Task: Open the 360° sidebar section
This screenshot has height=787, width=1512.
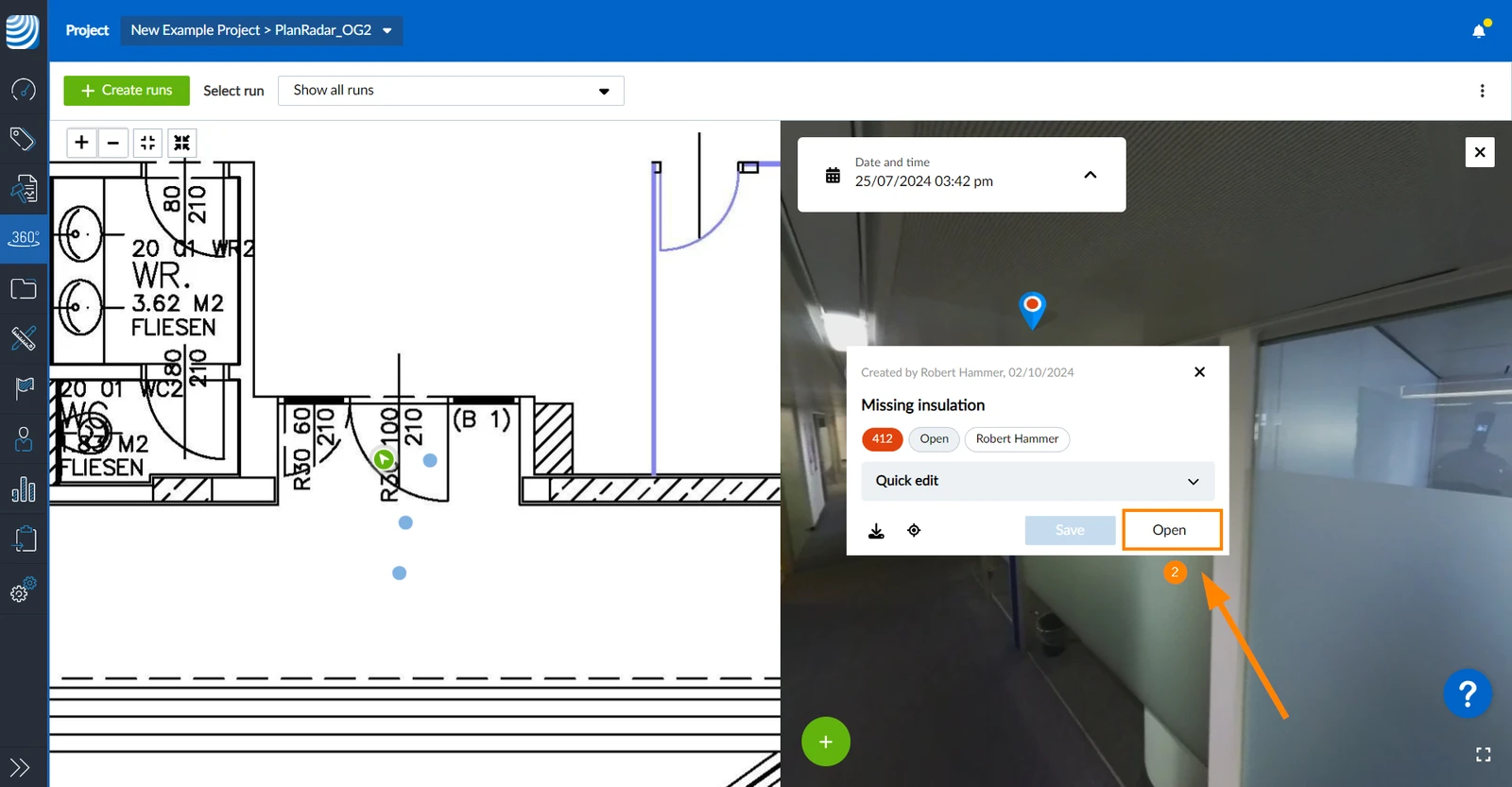Action: [x=24, y=239]
